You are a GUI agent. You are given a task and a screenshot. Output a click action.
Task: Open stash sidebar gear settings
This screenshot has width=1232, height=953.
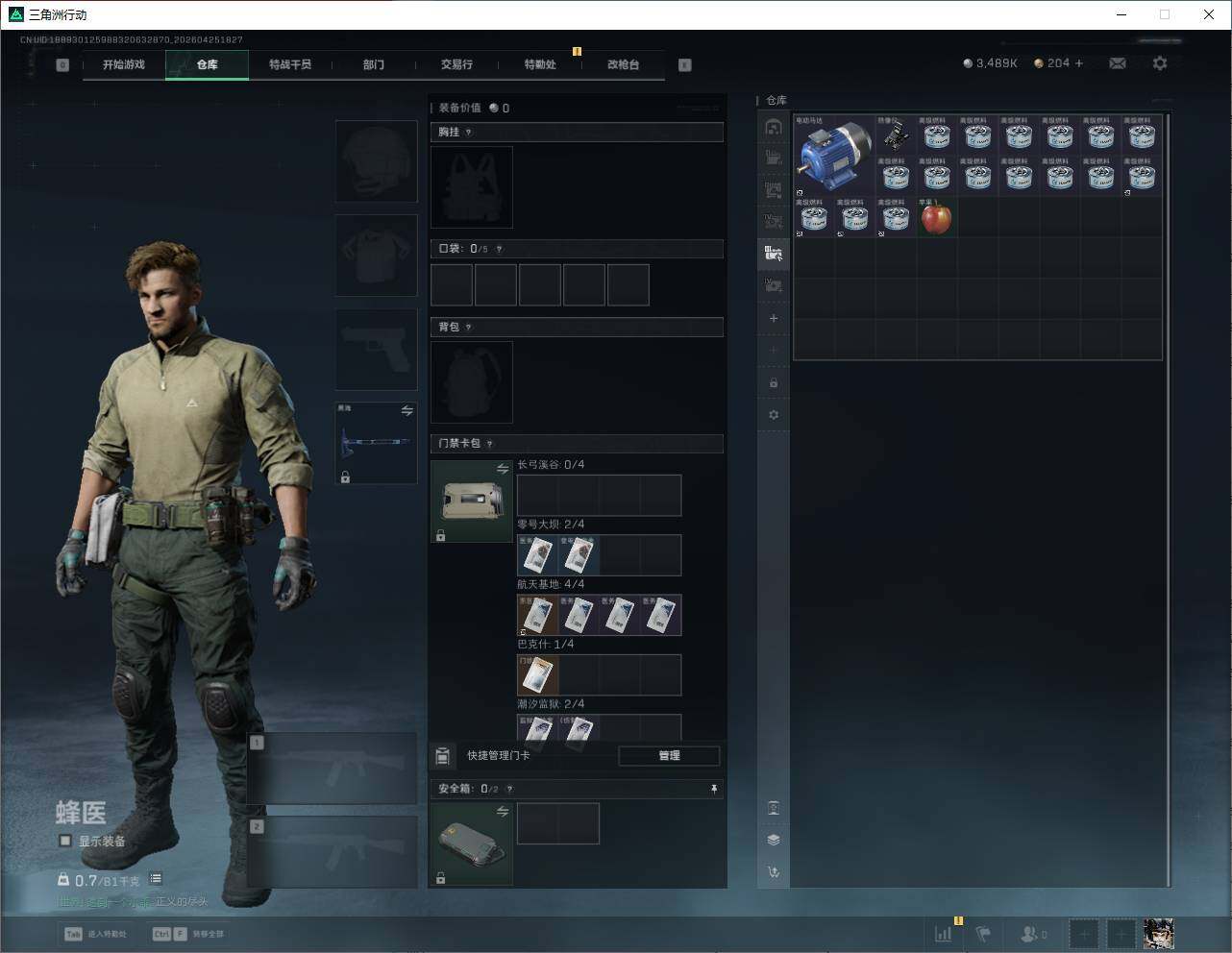point(774,415)
